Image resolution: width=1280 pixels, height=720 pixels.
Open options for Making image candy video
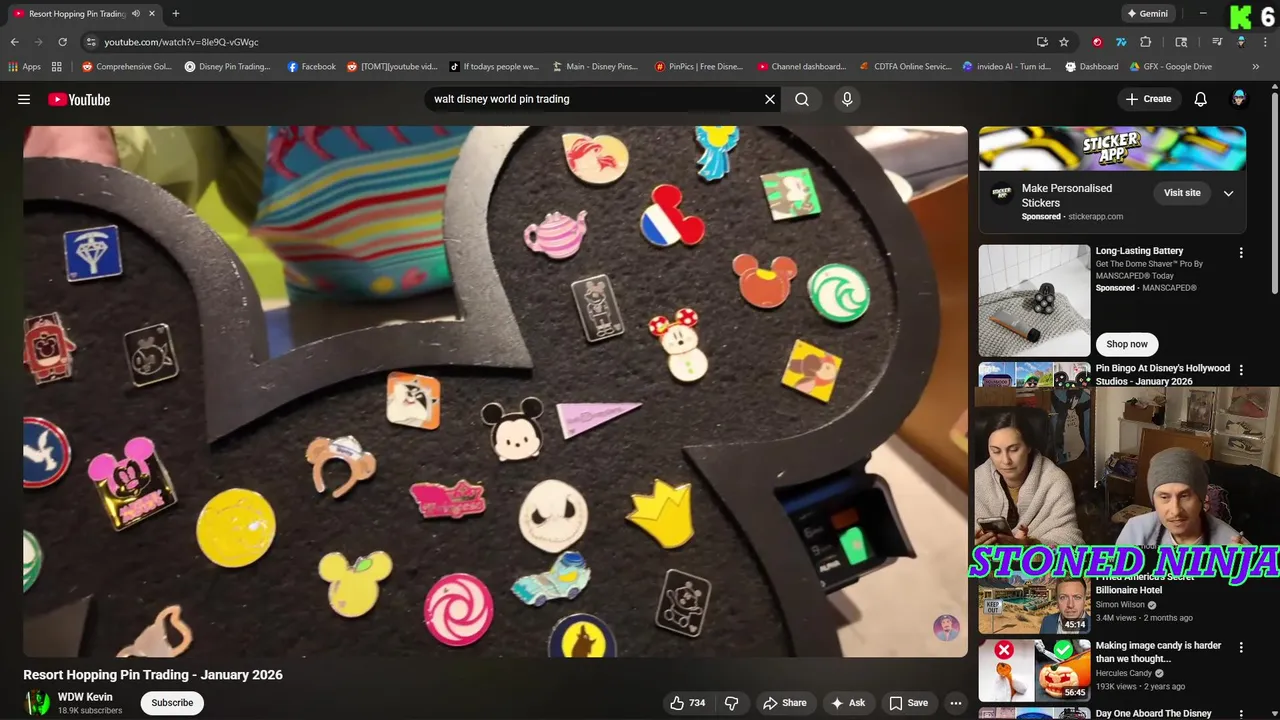click(x=1241, y=648)
